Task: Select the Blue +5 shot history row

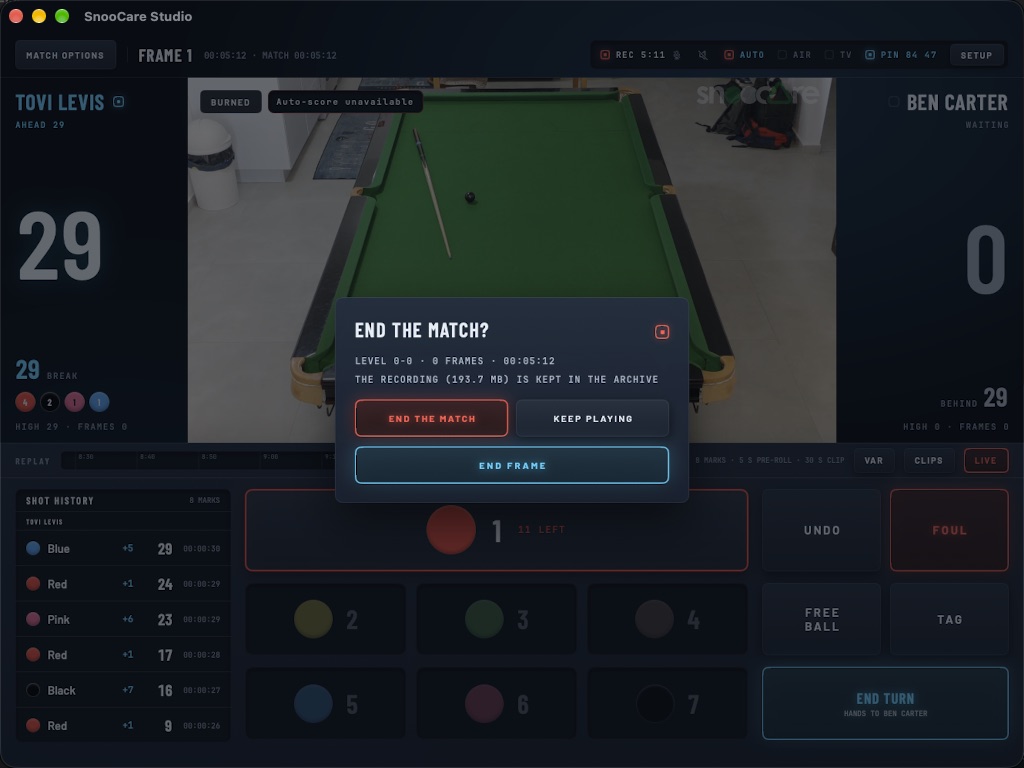Action: tap(123, 549)
